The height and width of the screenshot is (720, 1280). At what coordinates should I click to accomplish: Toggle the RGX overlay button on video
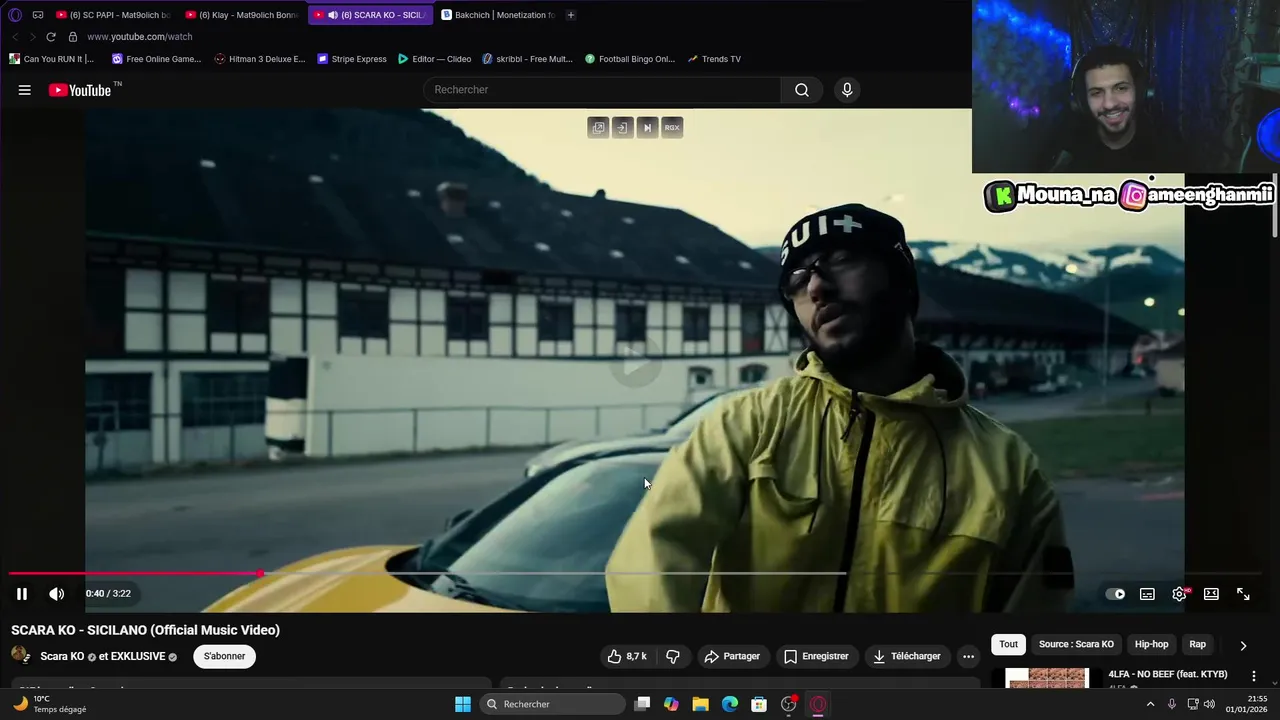coord(672,128)
